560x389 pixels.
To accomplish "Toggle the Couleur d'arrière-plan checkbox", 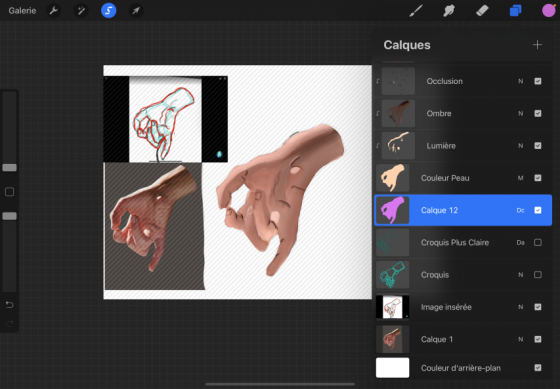I will point(538,368).
